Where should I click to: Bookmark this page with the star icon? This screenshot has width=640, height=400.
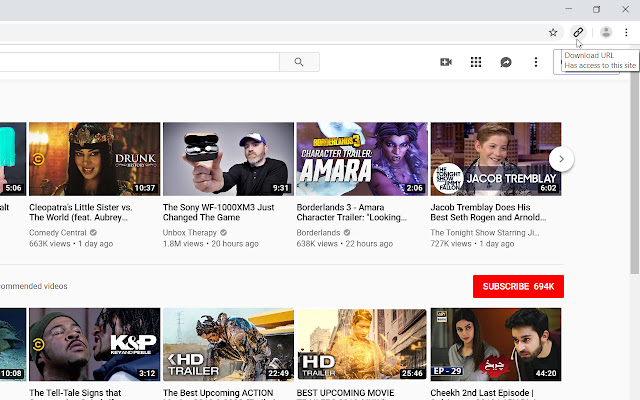pyautogui.click(x=553, y=32)
